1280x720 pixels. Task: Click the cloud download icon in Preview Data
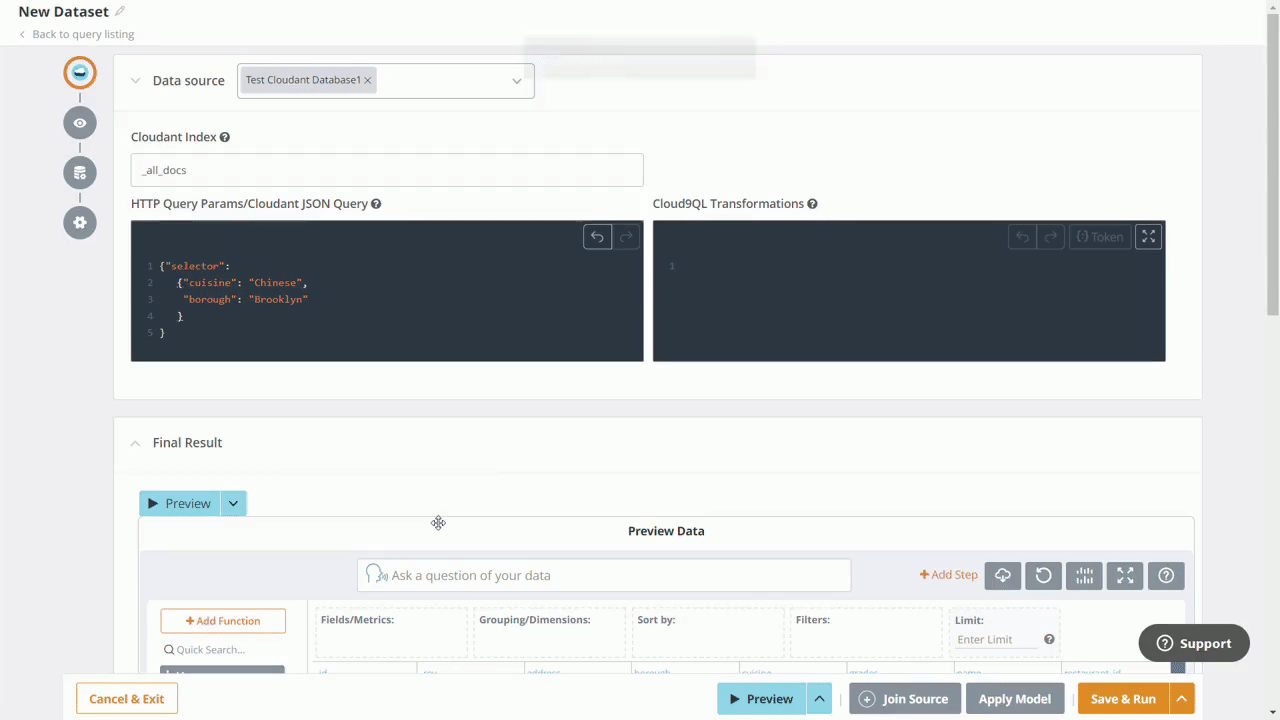tap(1002, 575)
